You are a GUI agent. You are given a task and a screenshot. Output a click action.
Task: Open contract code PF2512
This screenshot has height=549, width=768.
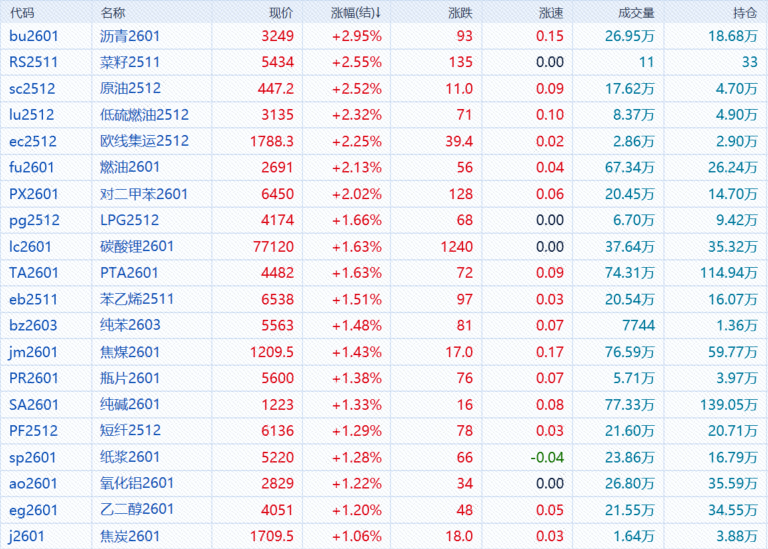coord(33,431)
